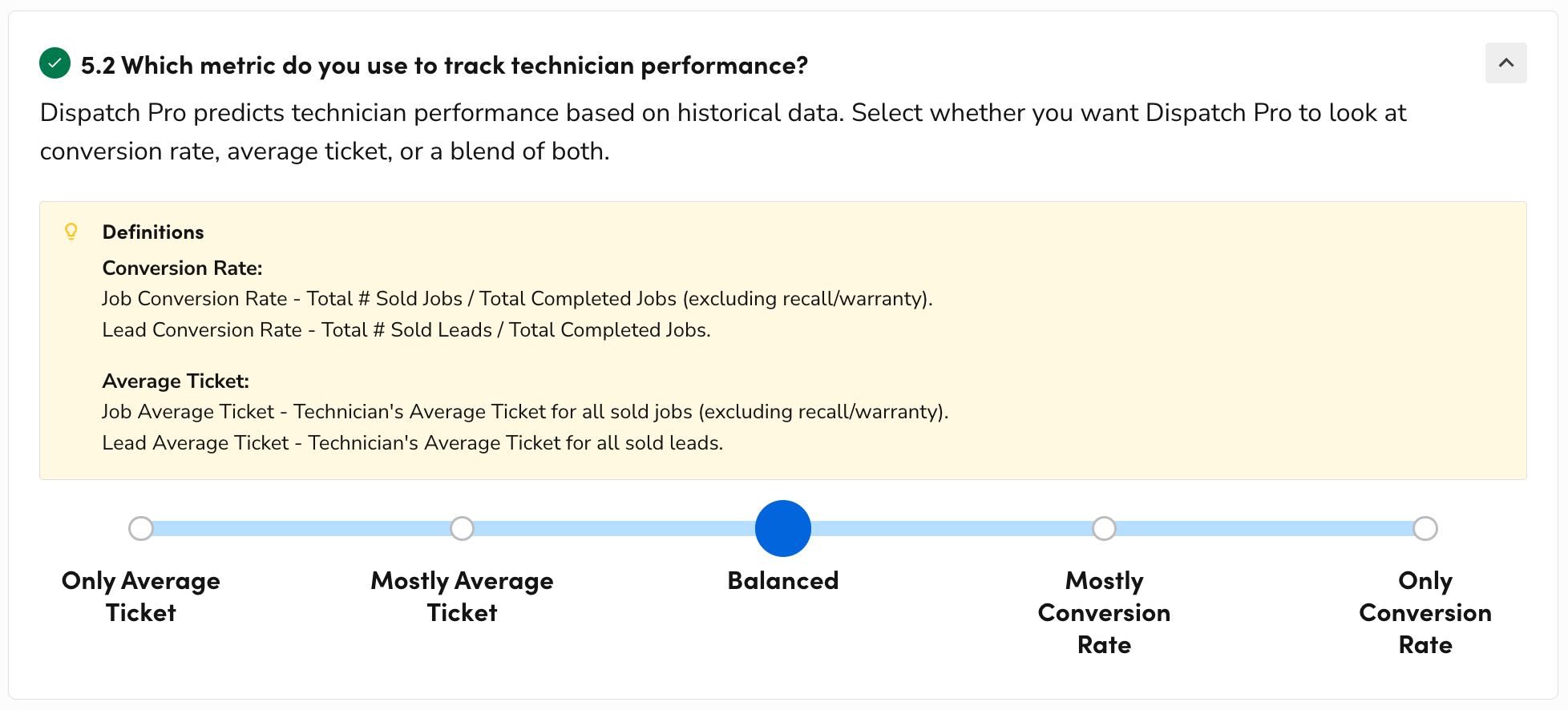Click the slider track right of Balanced
Image resolution: width=1568 pixels, height=710 pixels.
[946, 528]
